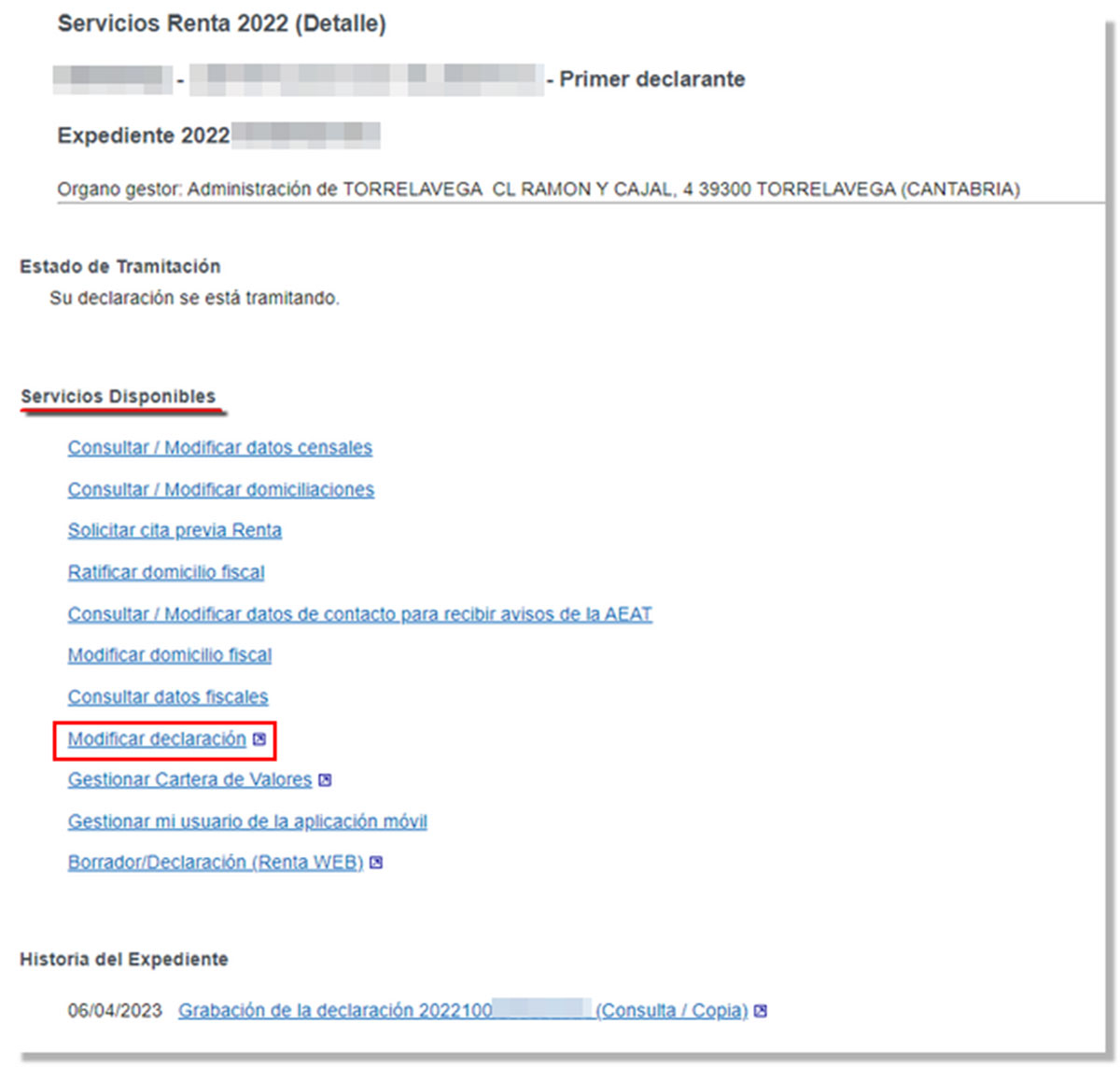This screenshot has height=1067, width=1120.
Task: Open Borrador/Declaración (Renta WEB) external icon
Action: pyautogui.click(x=375, y=863)
